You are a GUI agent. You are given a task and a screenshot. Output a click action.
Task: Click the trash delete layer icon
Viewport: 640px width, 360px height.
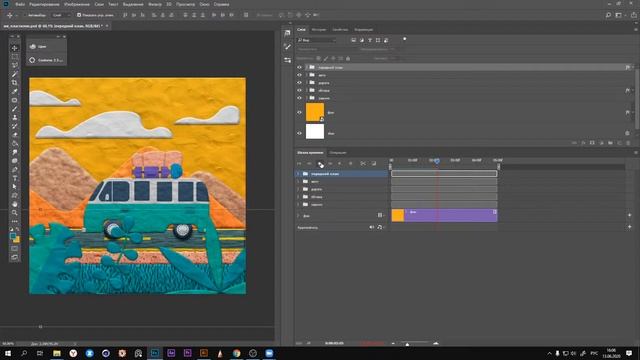coord(628,143)
